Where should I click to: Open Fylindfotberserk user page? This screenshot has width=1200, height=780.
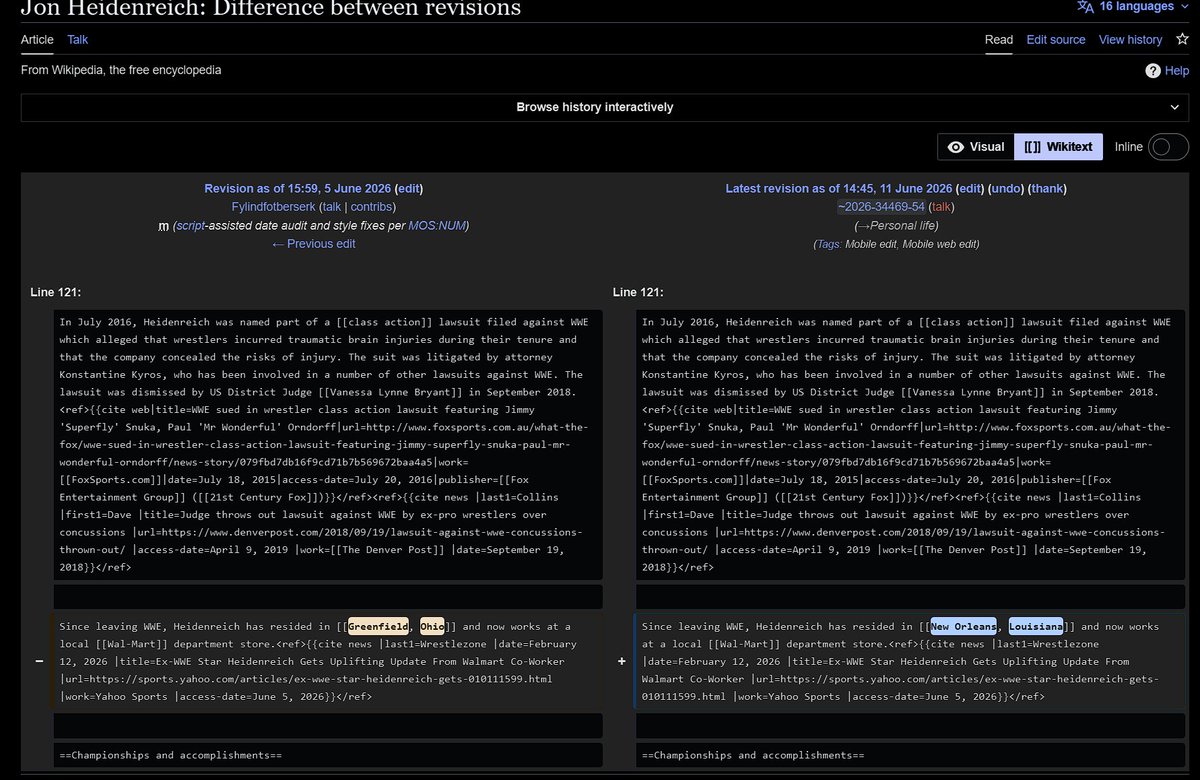coord(272,207)
